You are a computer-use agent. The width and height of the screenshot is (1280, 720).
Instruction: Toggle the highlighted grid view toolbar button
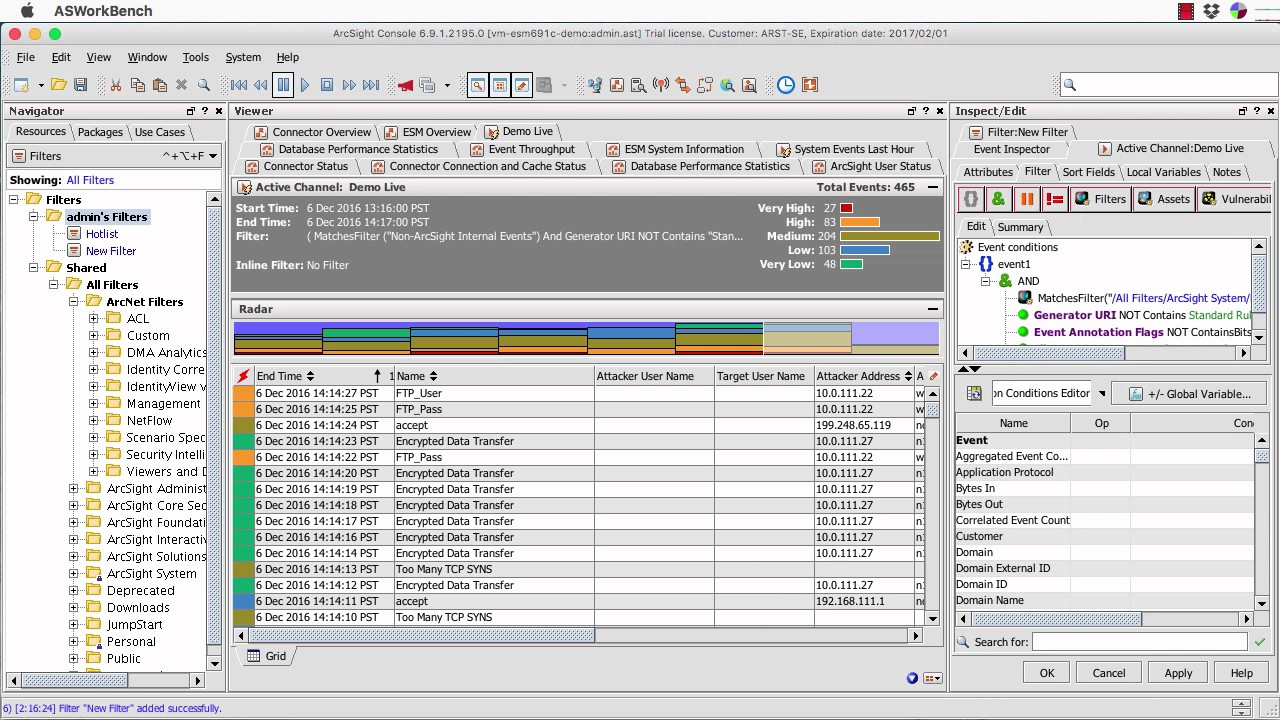[499, 85]
